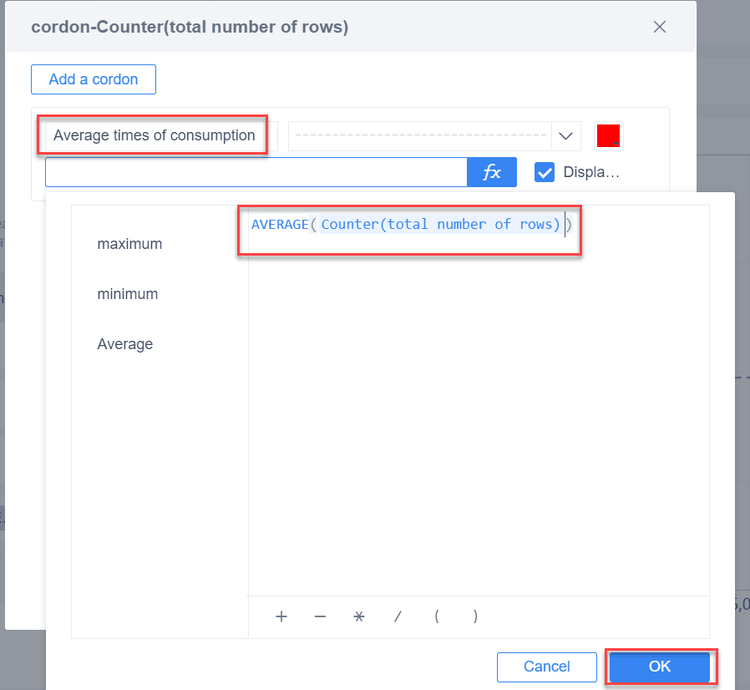This screenshot has height=690, width=750.
Task: Select the maximum function
Action: point(129,244)
